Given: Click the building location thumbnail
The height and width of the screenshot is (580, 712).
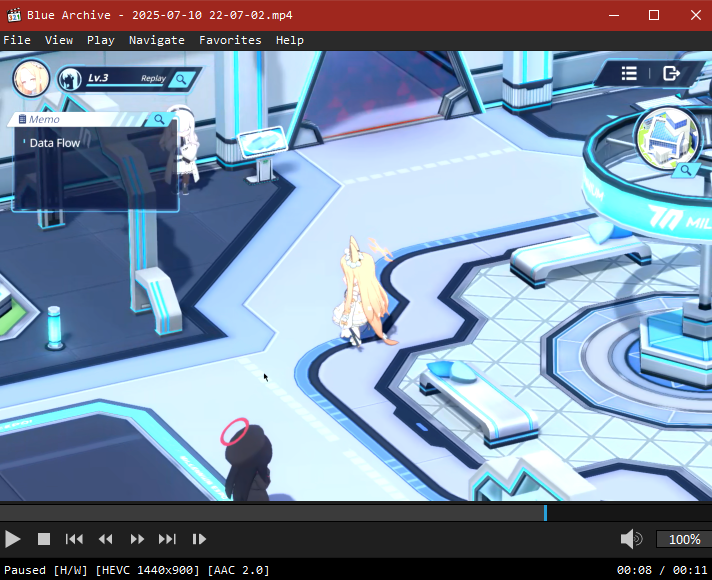Looking at the screenshot, I should click(x=668, y=137).
